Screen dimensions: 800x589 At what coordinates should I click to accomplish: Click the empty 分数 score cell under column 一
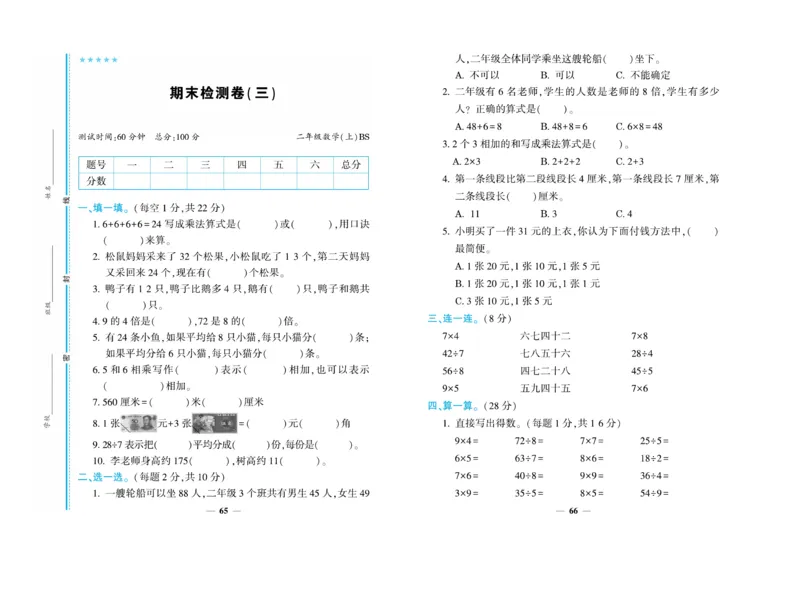(132, 181)
